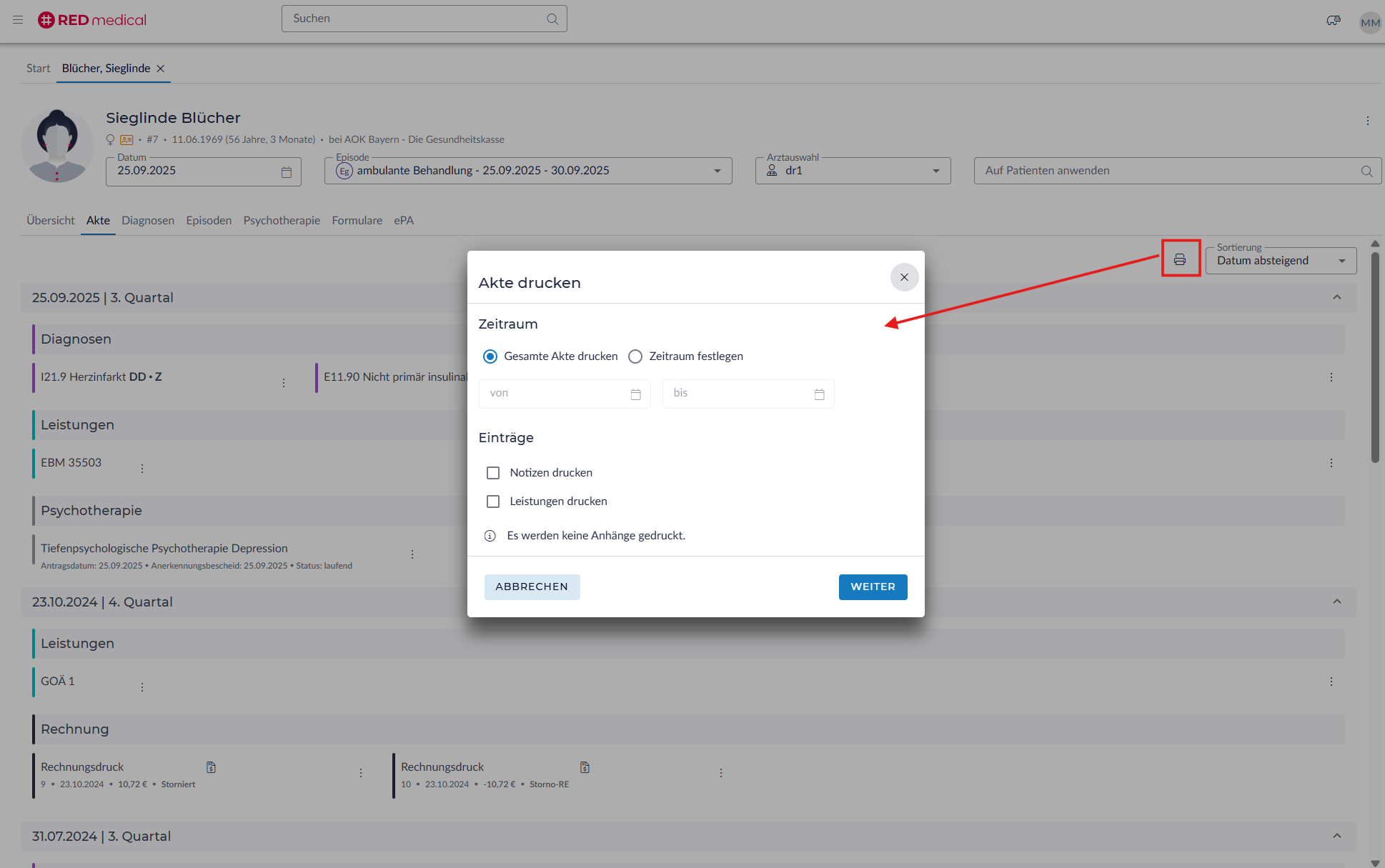Click the vertical scrollbar thumb
The width and height of the screenshot is (1385, 868).
coord(1375,357)
